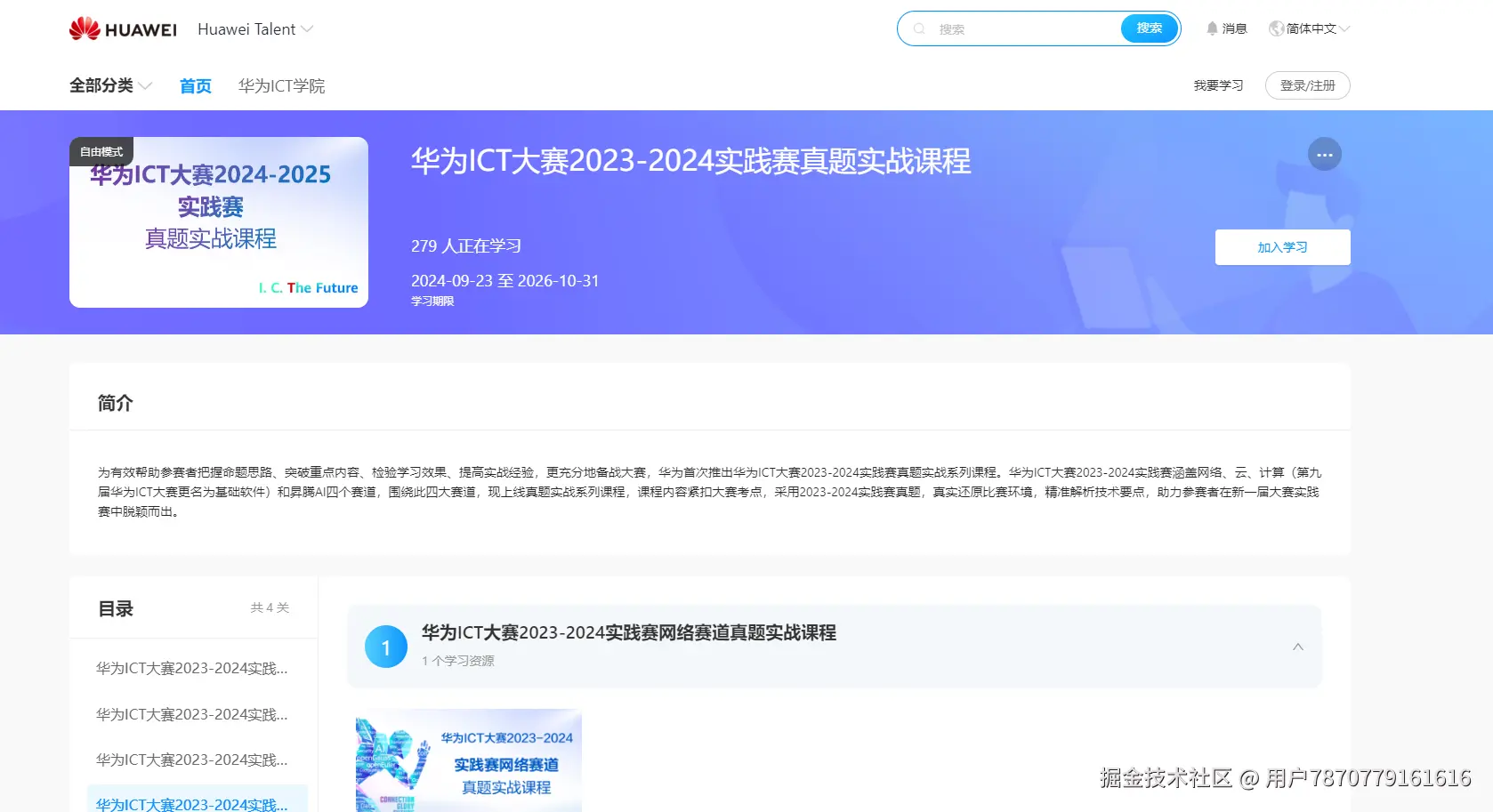Select the first item in 目录 list
The image size is (1493, 812).
point(192,668)
